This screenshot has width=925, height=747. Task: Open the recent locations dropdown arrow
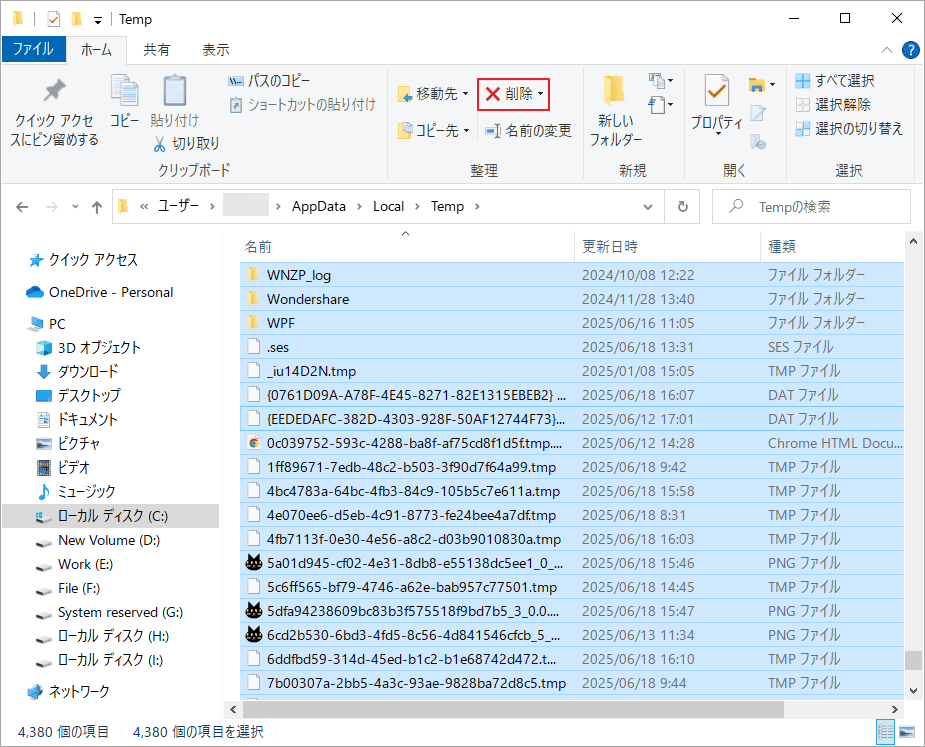[75, 207]
